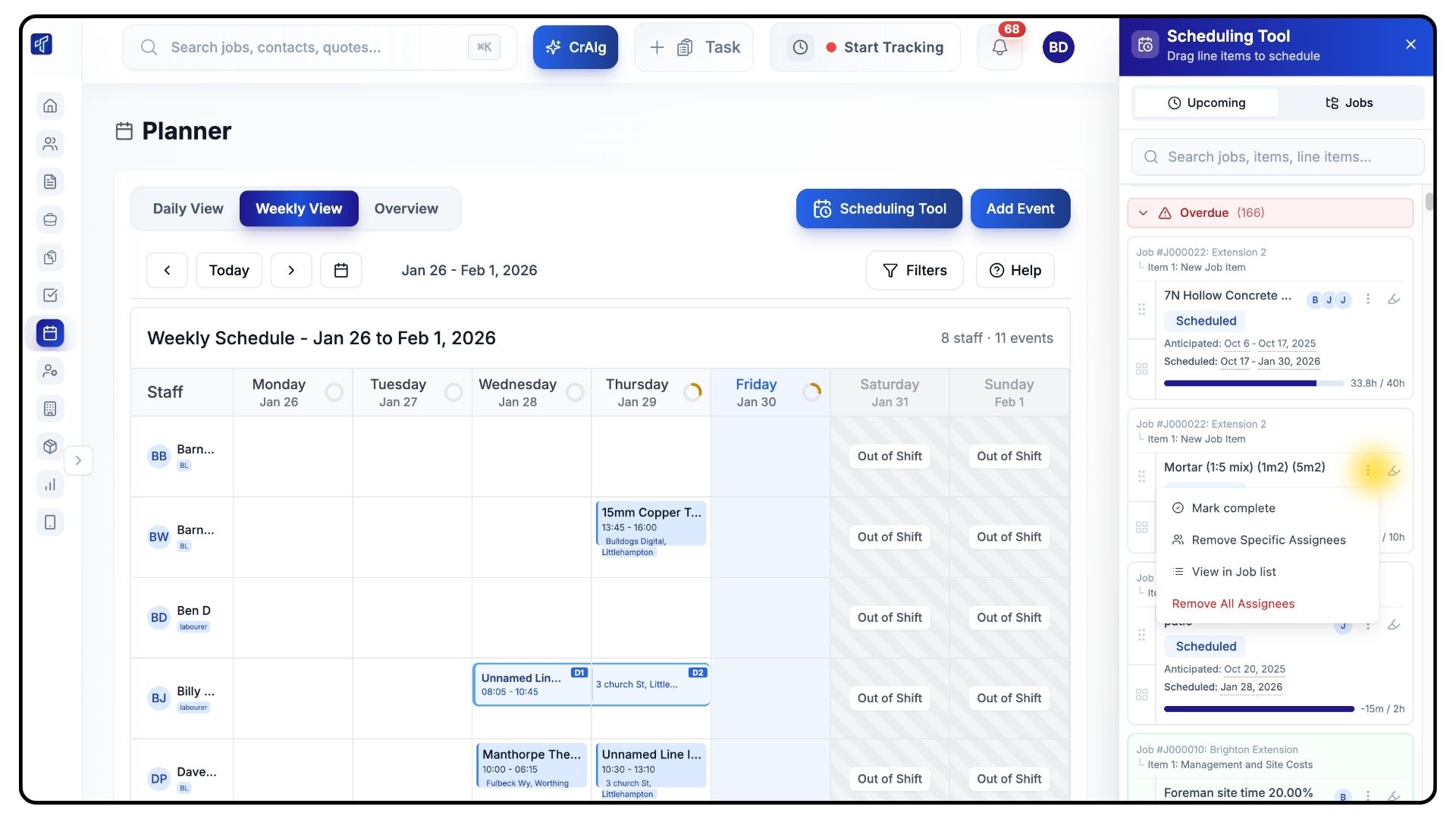Click the 33.8h / 40h progress bar
This screenshot has height=819, width=1456.
tap(1253, 384)
